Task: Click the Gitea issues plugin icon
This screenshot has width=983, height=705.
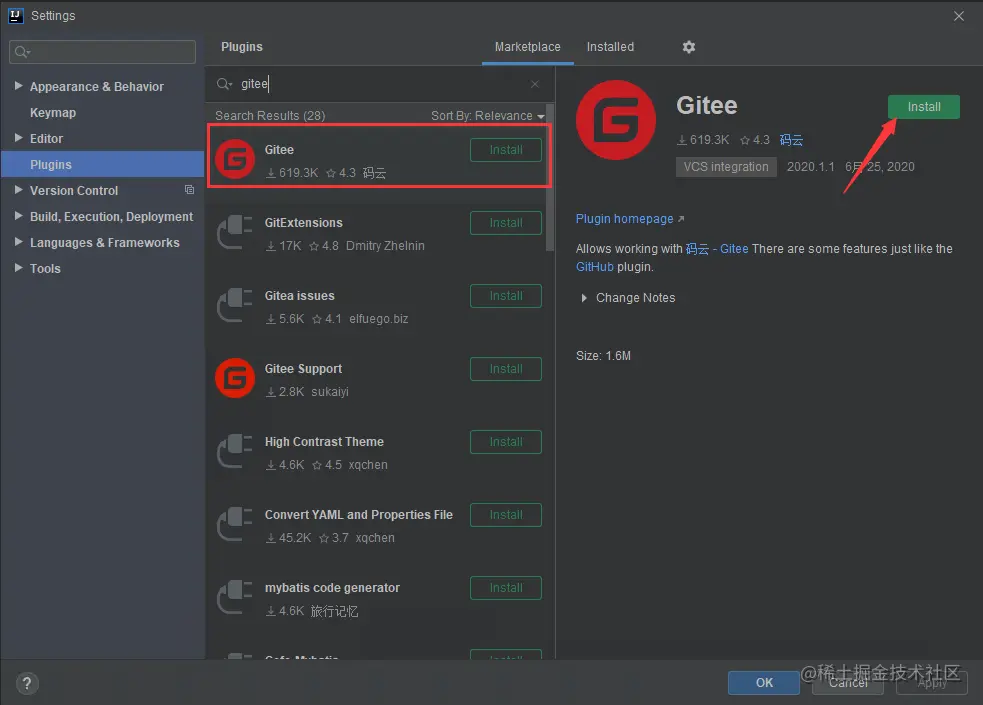Action: [x=235, y=305]
